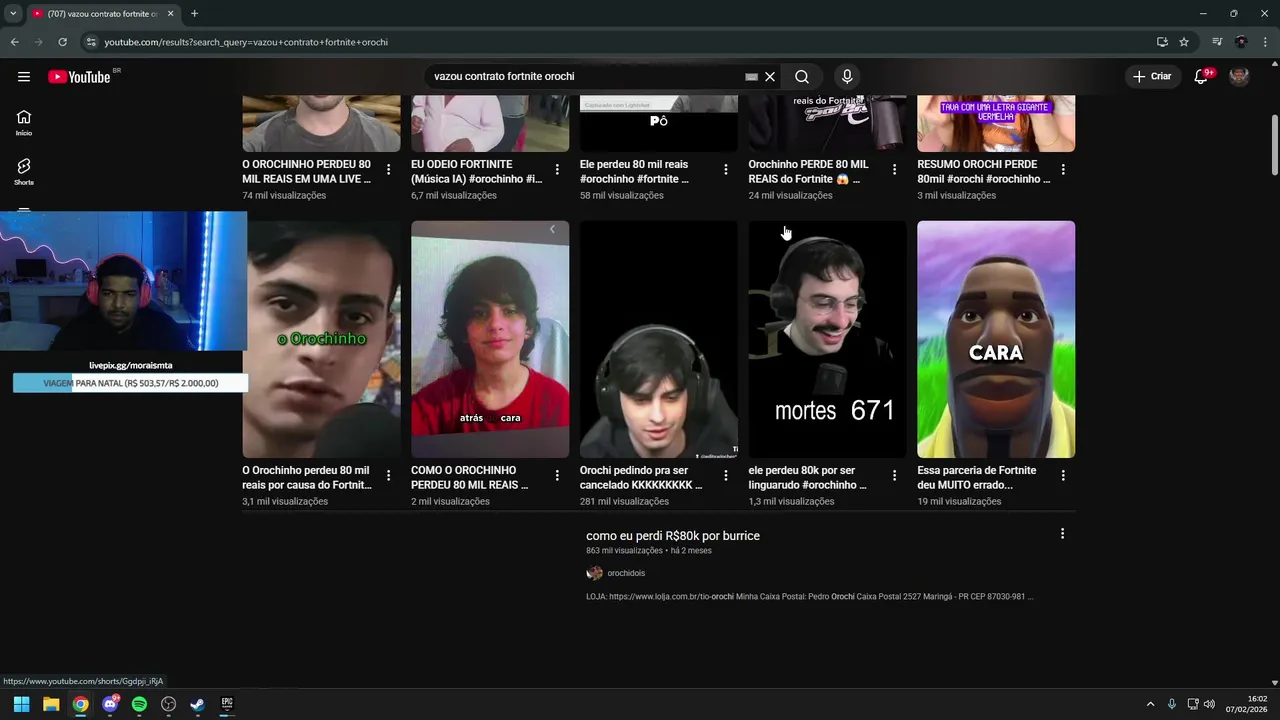Open the 'CARA' Fortnite character short thumbnail

tap(996, 339)
